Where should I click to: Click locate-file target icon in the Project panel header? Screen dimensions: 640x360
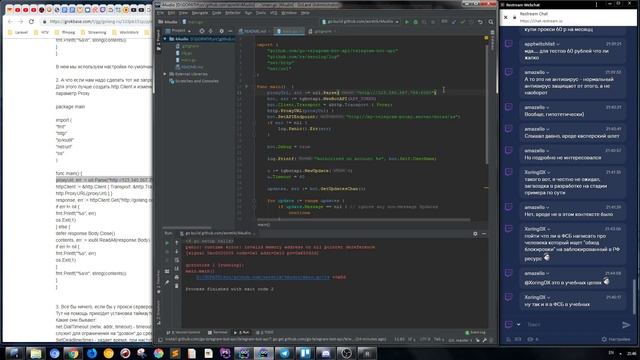tap(202, 31)
